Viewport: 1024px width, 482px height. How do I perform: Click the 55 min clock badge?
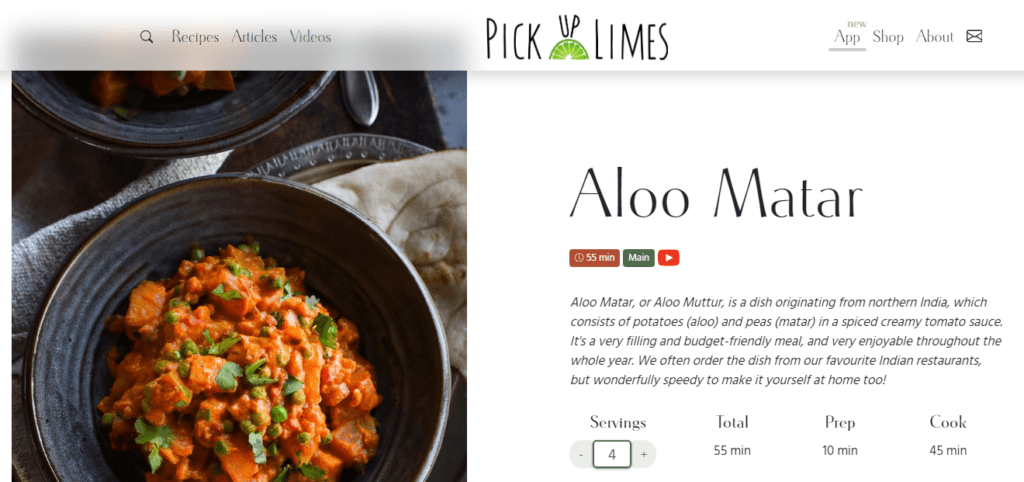[594, 258]
